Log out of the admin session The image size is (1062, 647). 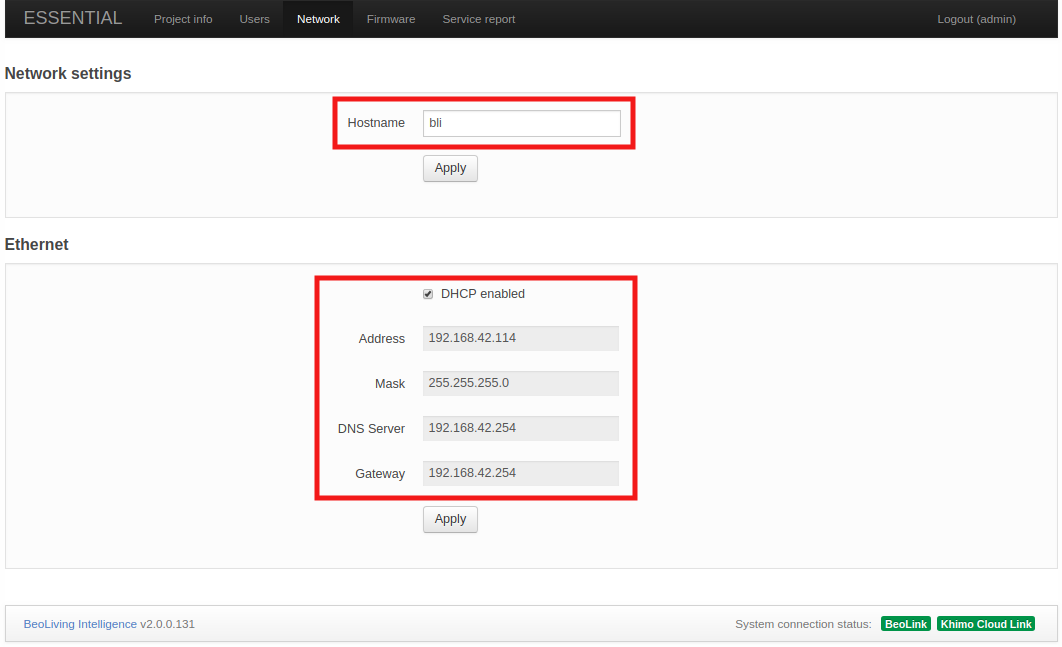tap(976, 18)
